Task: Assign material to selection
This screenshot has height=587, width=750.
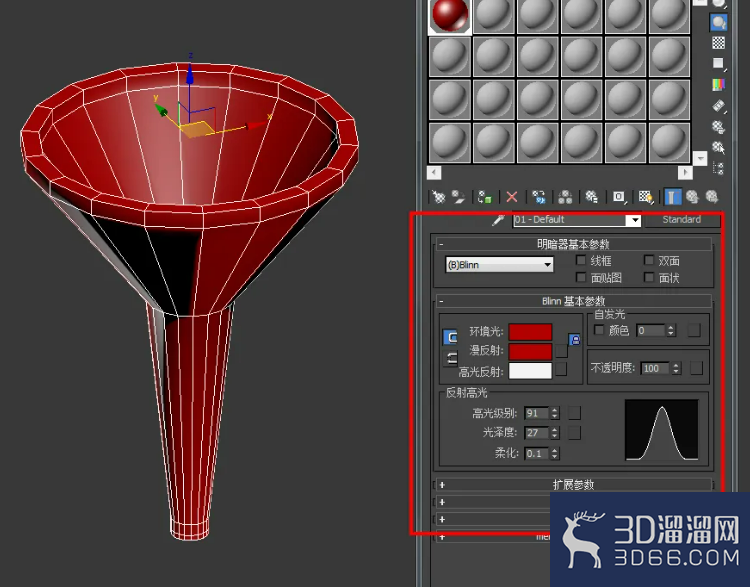Action: 485,197
